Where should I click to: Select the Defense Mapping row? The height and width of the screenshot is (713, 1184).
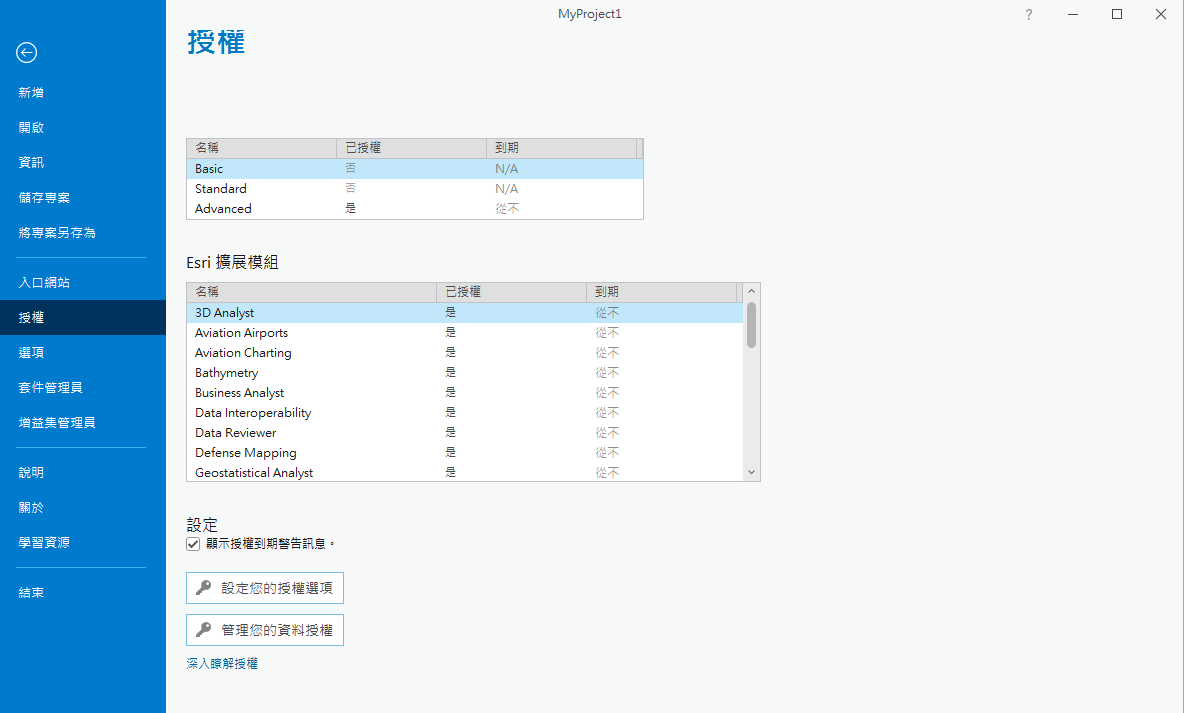click(x=465, y=452)
